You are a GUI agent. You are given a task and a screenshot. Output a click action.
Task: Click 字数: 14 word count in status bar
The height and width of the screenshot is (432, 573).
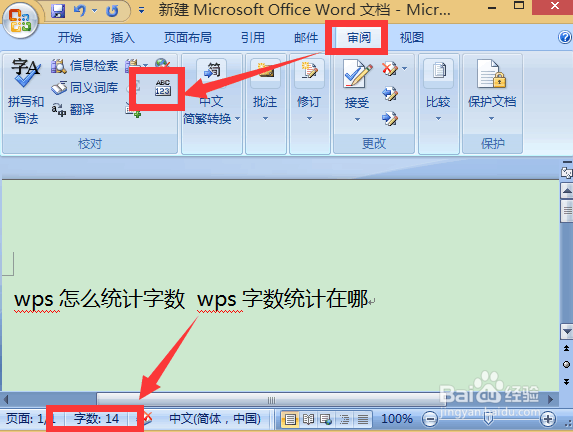coord(96,419)
